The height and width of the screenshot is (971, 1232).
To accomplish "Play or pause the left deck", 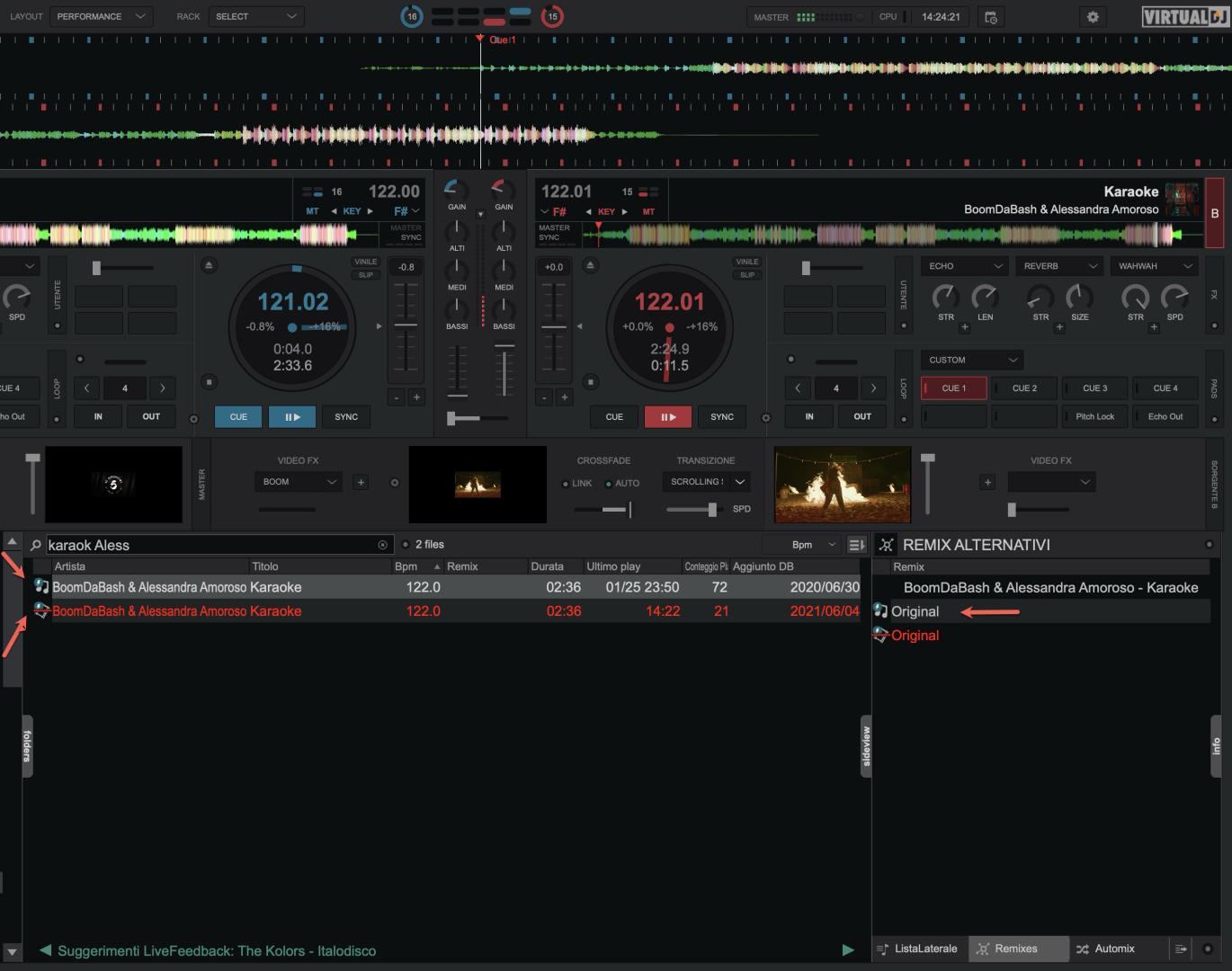I will pos(292,417).
